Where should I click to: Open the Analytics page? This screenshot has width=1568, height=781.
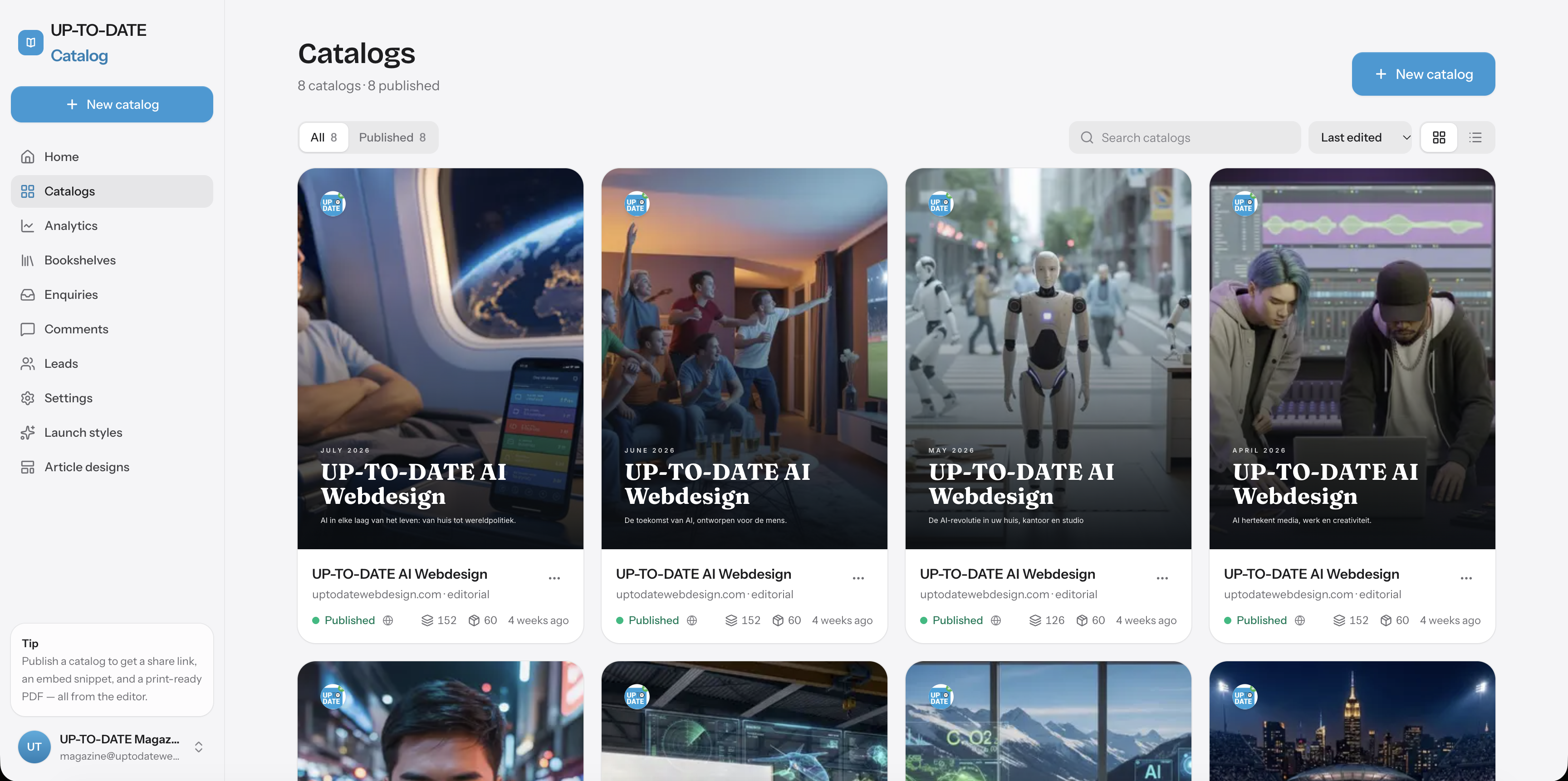[x=112, y=226]
